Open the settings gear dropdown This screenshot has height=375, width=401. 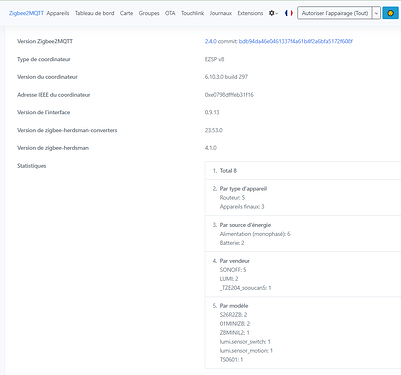pyautogui.click(x=273, y=13)
